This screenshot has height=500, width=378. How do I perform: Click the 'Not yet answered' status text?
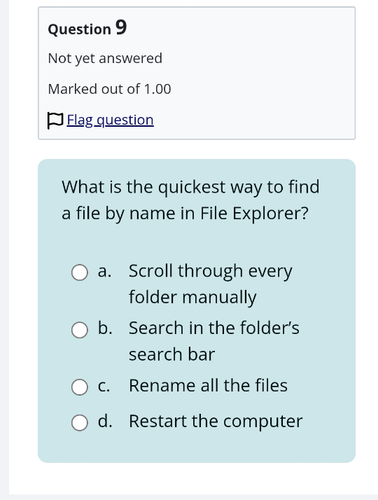[105, 58]
